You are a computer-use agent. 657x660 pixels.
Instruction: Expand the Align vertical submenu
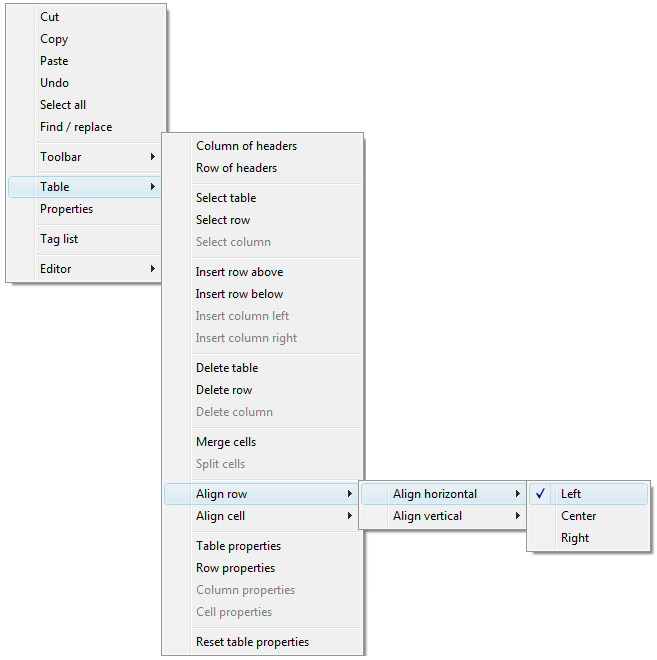point(443,516)
